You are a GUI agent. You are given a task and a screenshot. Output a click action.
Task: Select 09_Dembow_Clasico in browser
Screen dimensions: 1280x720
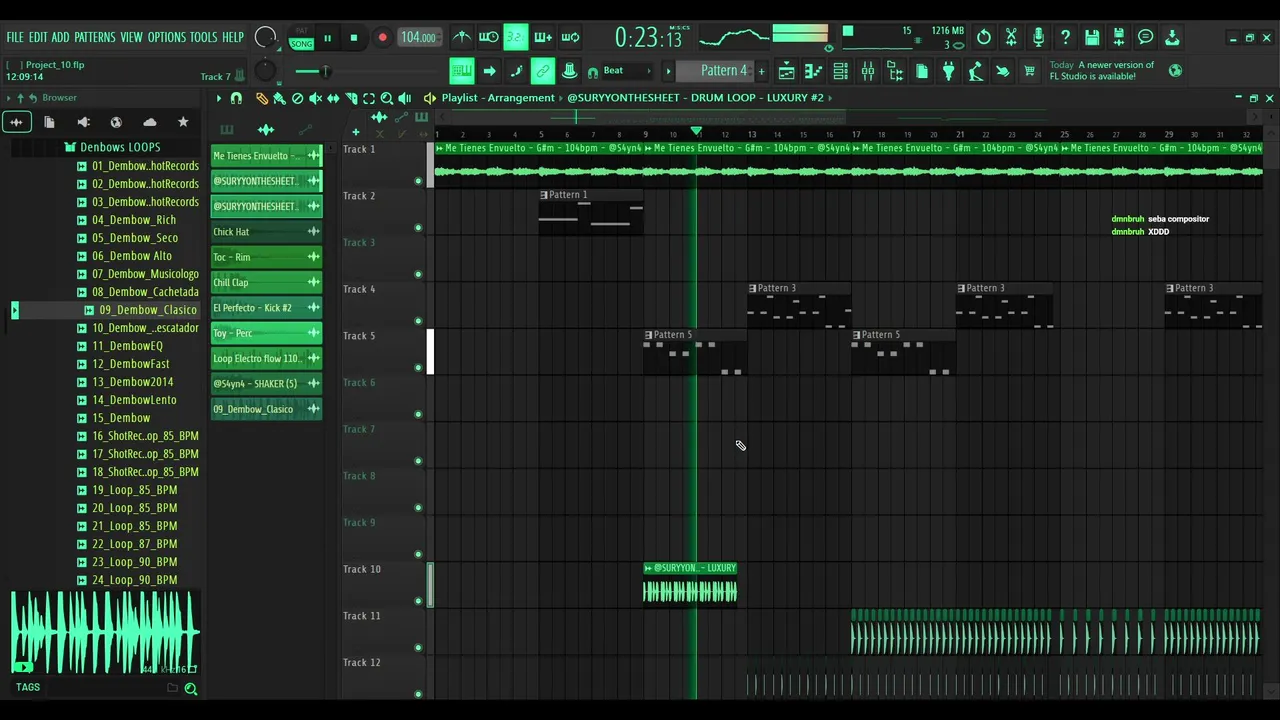(148, 310)
